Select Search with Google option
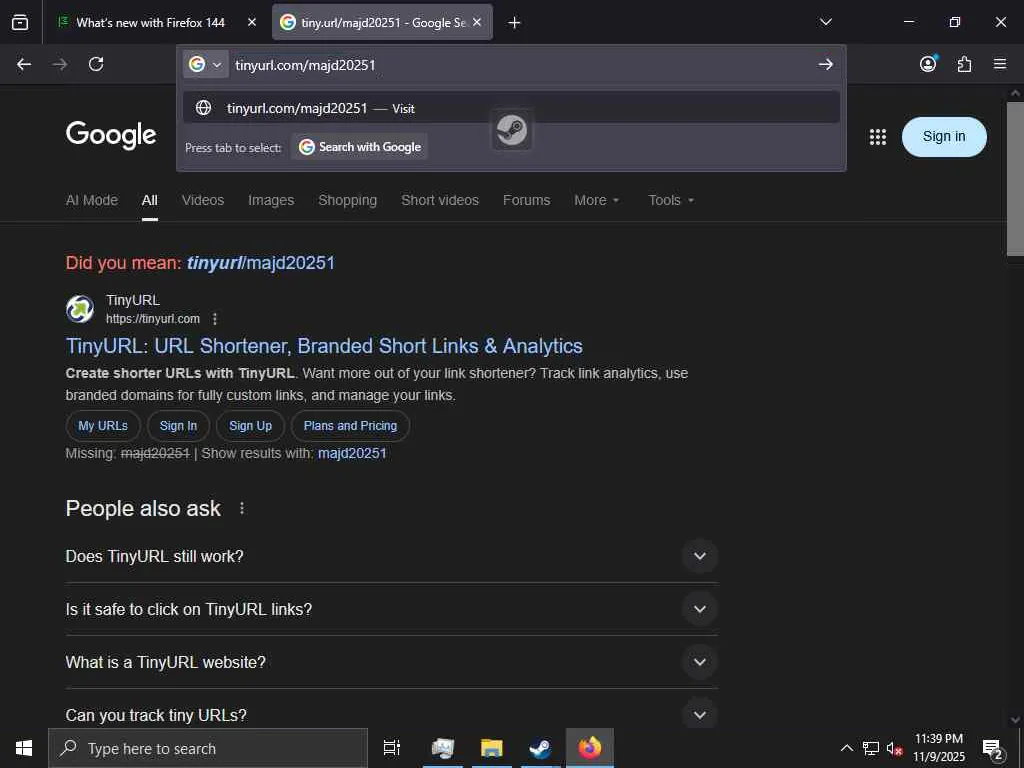The image size is (1024, 768). tap(360, 147)
